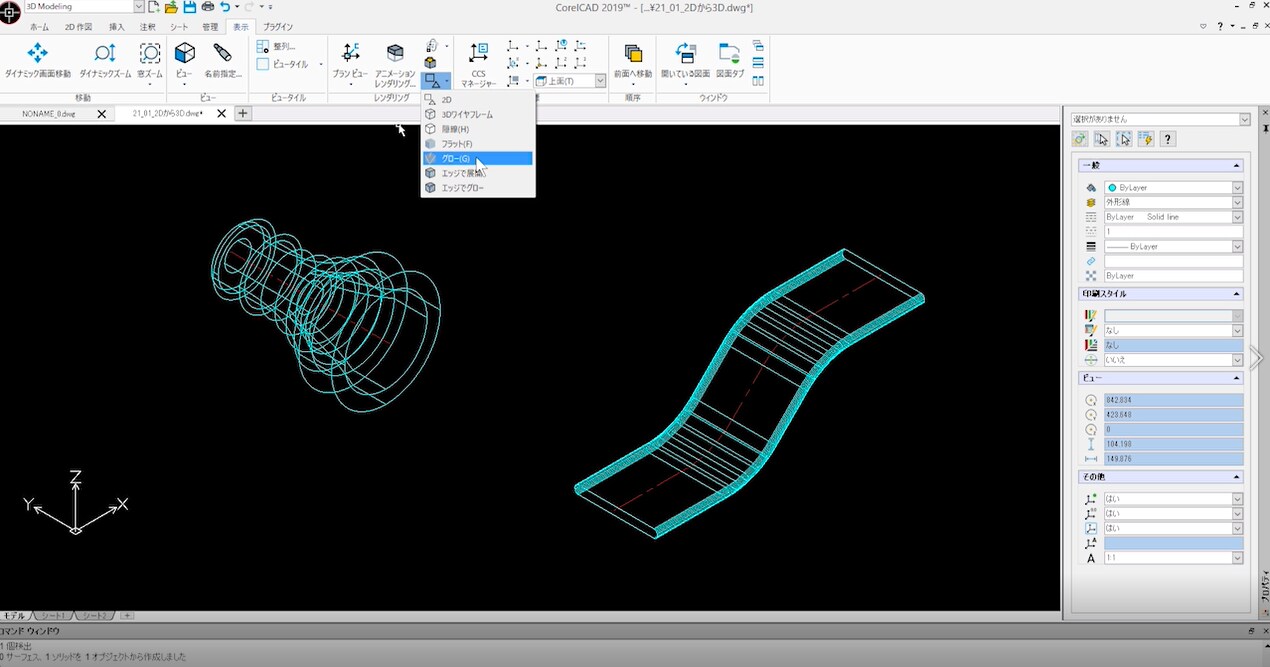Switch to the NONAME_0.dwg document tab
Viewport: 1270px width, 667px height.
pyautogui.click(x=48, y=114)
